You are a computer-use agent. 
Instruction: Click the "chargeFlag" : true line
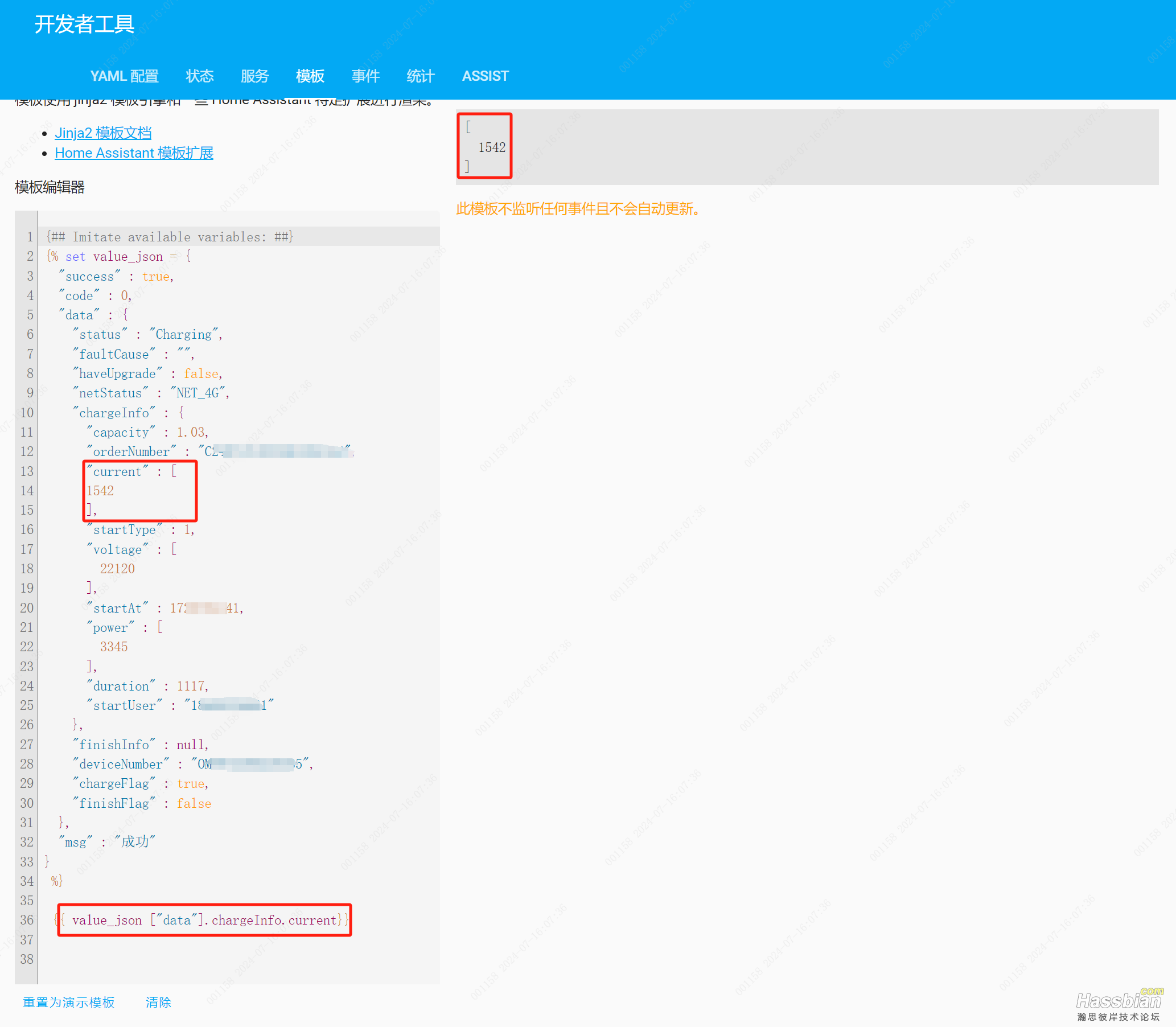tap(141, 783)
